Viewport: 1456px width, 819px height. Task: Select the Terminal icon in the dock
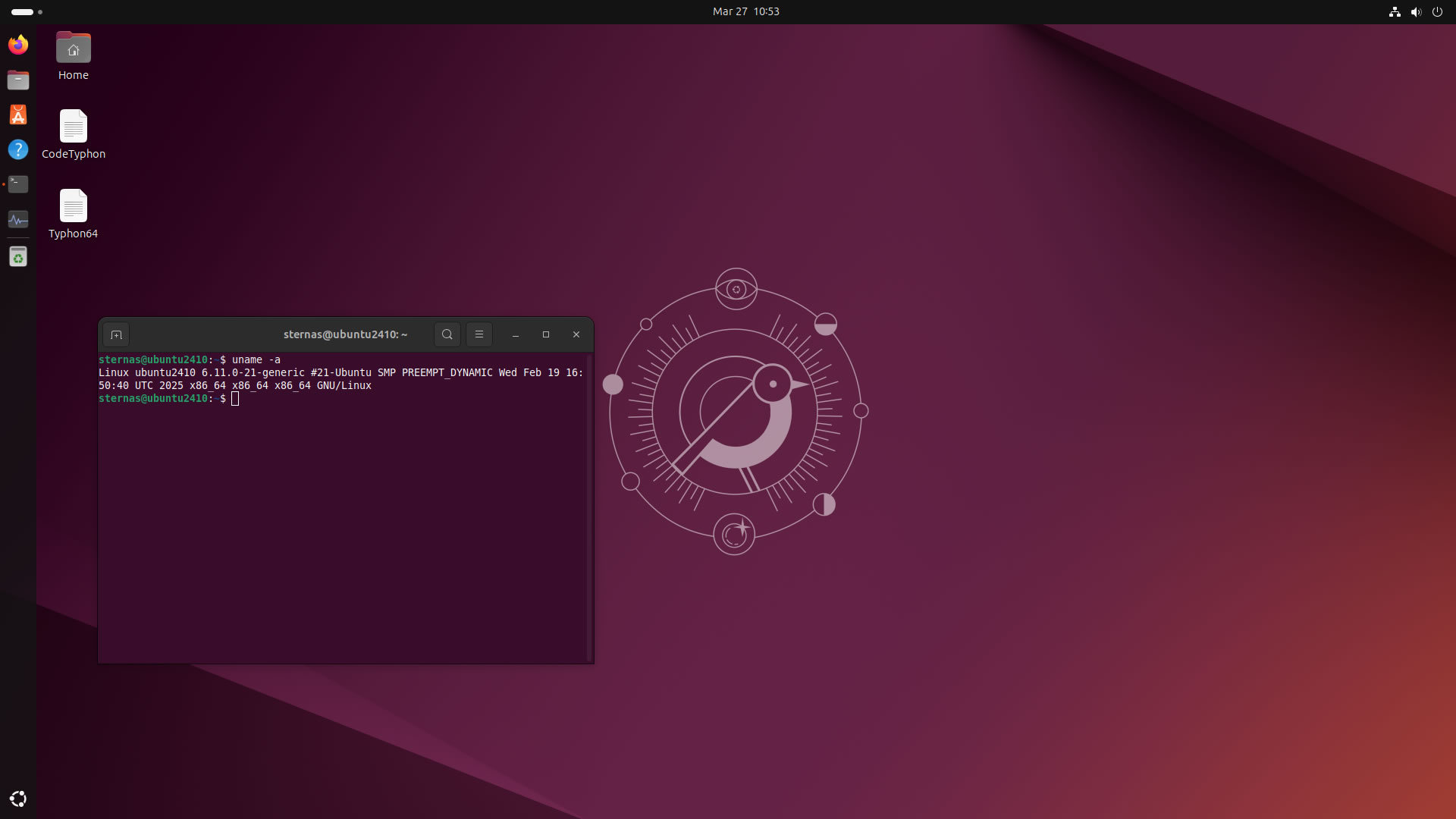(18, 184)
